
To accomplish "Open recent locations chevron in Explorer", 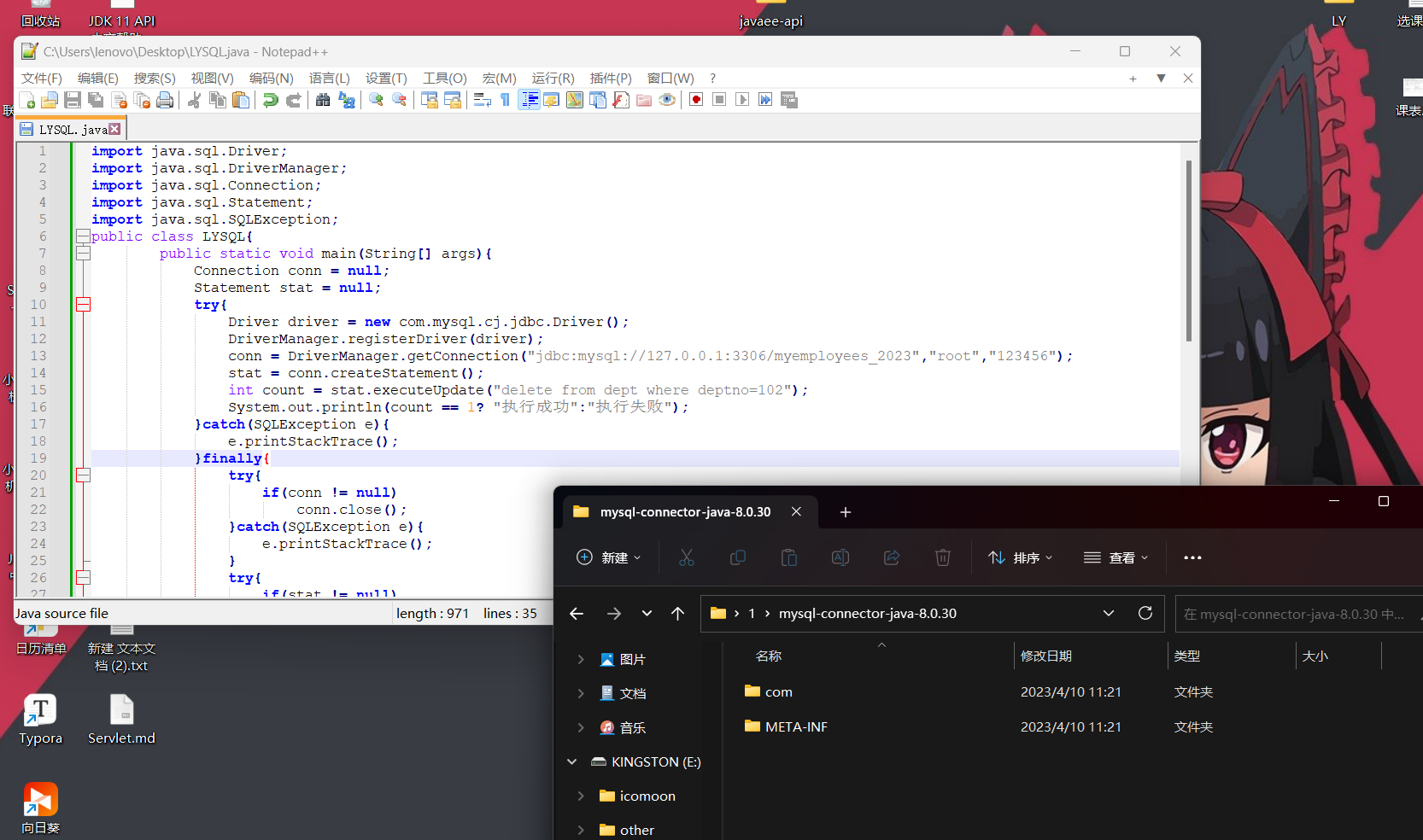I will tap(647, 614).
